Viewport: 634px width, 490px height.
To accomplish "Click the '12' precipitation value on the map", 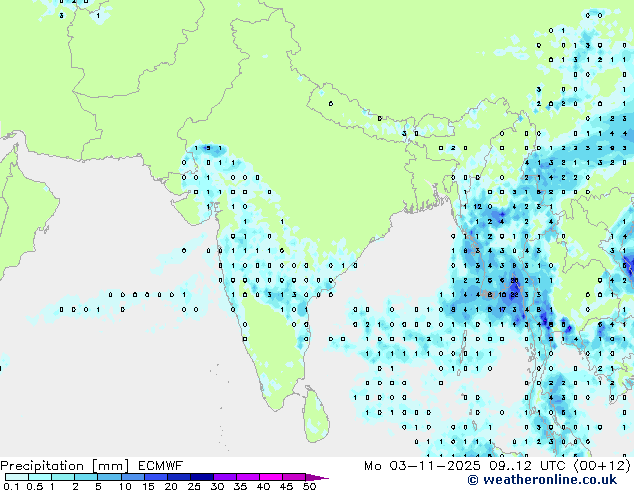I will click(x=478, y=207).
